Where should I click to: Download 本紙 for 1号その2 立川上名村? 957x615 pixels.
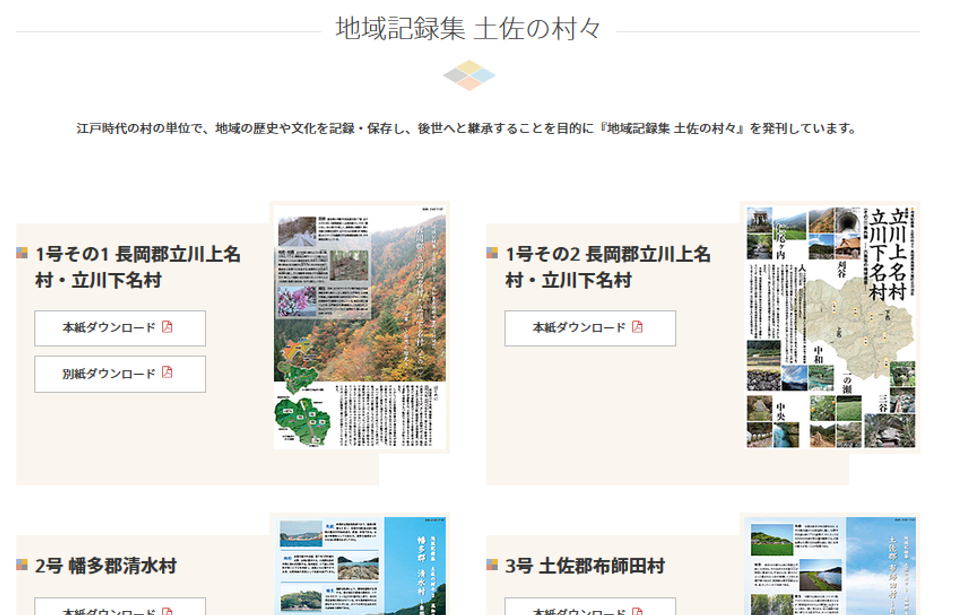(590, 328)
